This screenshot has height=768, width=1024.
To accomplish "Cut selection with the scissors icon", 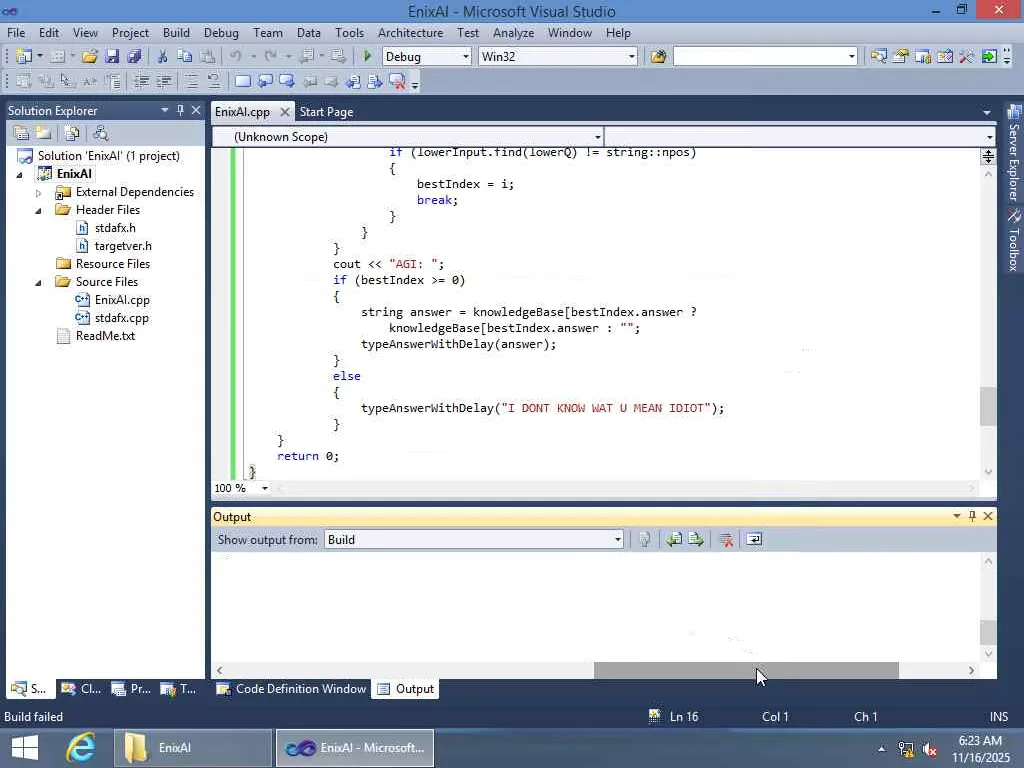I will tap(163, 56).
